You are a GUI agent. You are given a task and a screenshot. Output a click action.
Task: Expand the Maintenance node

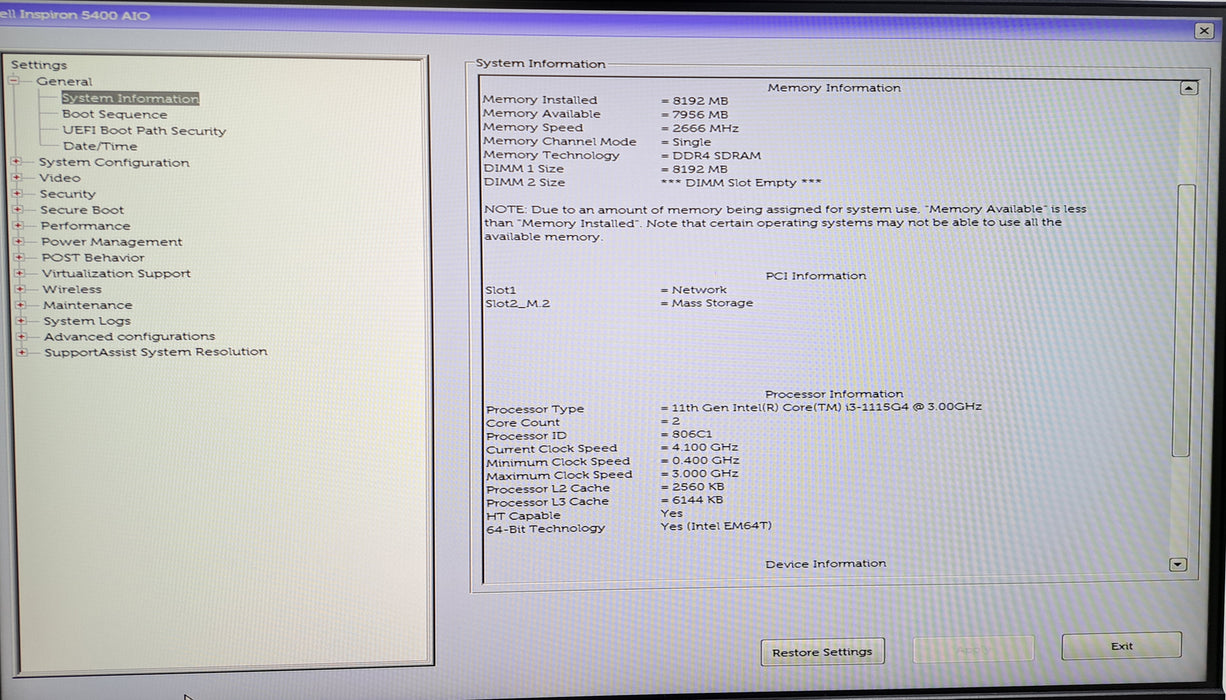click(20, 305)
